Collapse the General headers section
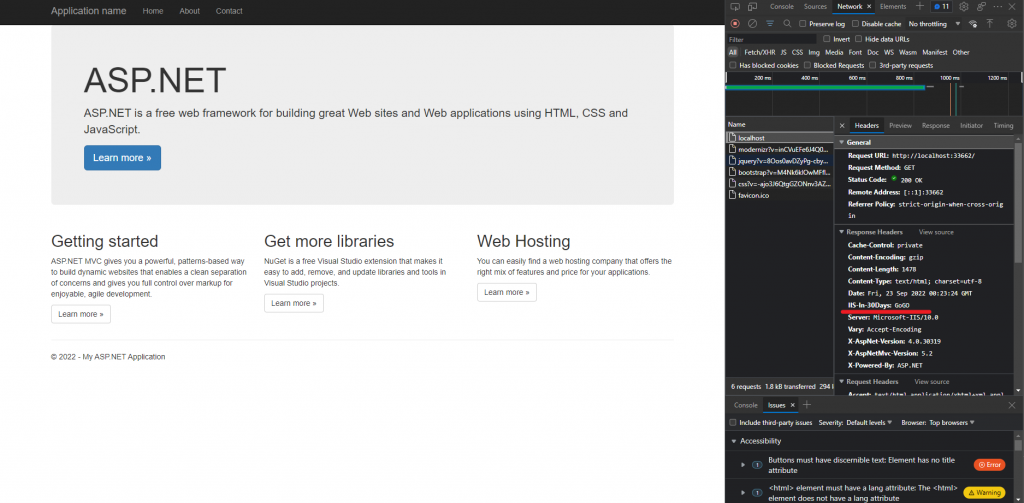 pyautogui.click(x=842, y=142)
